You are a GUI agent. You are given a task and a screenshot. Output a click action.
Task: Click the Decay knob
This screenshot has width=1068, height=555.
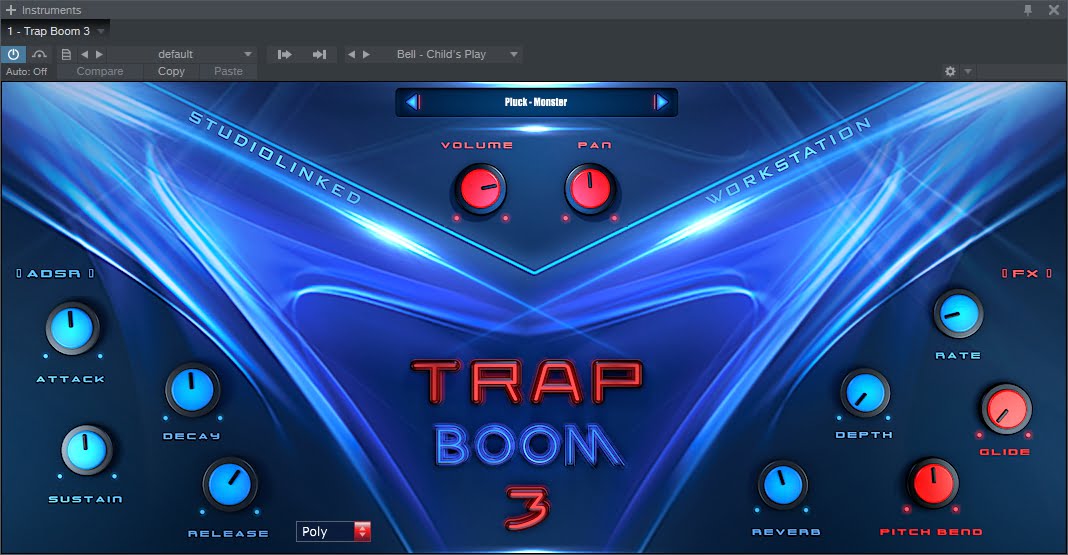pos(193,390)
